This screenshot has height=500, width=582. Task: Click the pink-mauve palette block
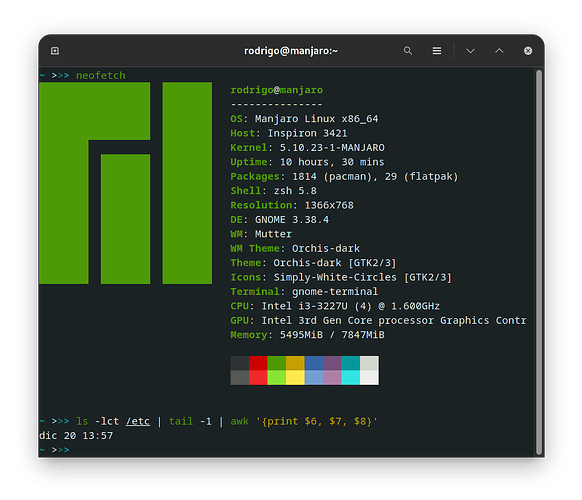coord(332,378)
